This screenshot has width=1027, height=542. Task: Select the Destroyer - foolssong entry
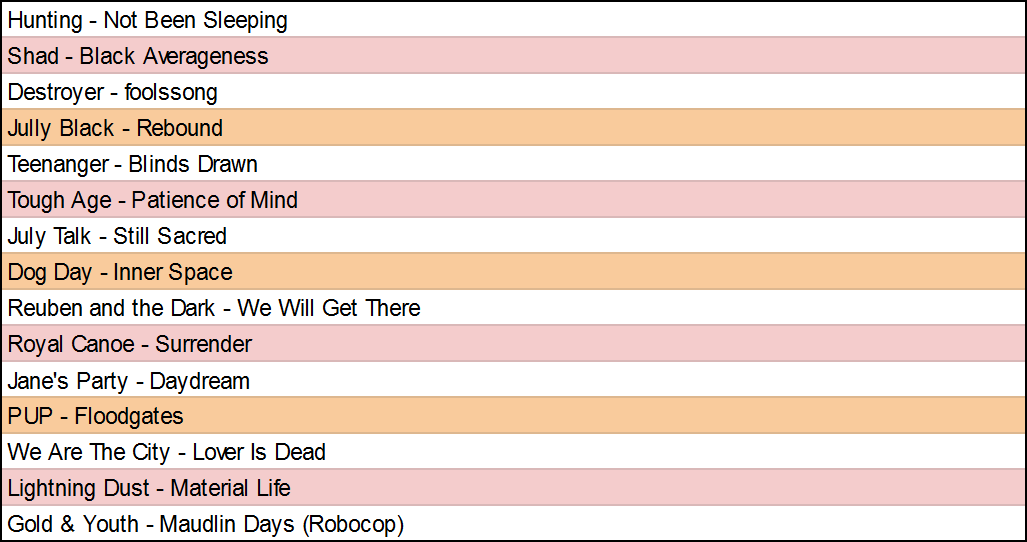(113, 92)
